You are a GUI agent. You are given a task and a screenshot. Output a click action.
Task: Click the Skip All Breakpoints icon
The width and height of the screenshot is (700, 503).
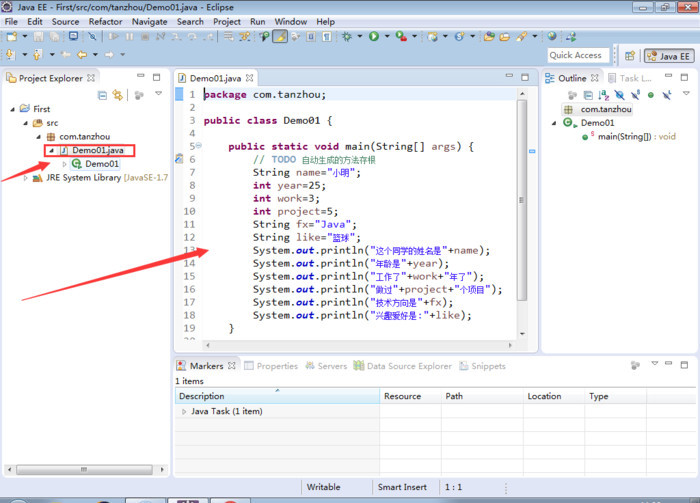[92, 37]
